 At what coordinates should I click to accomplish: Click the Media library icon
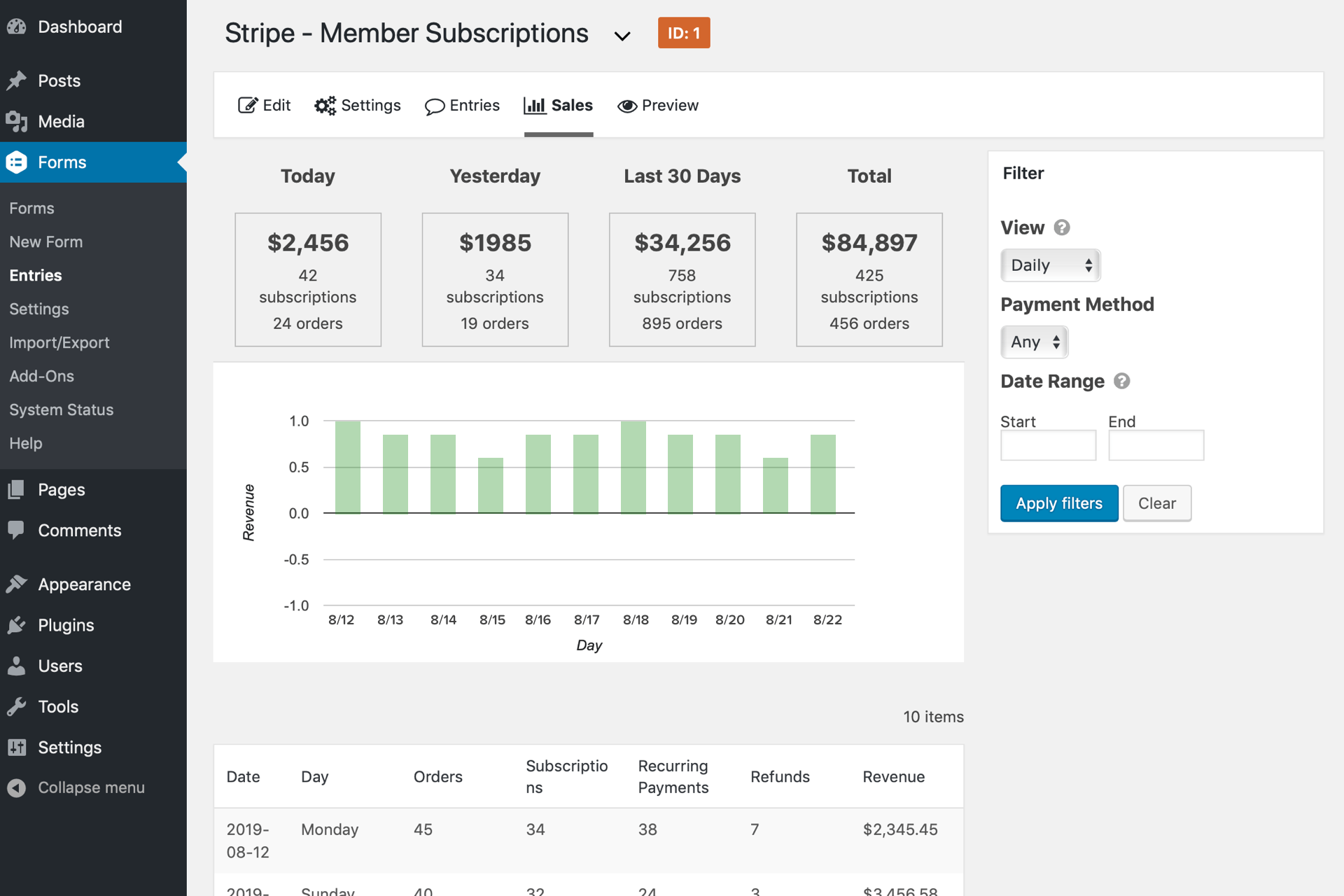click(x=17, y=122)
